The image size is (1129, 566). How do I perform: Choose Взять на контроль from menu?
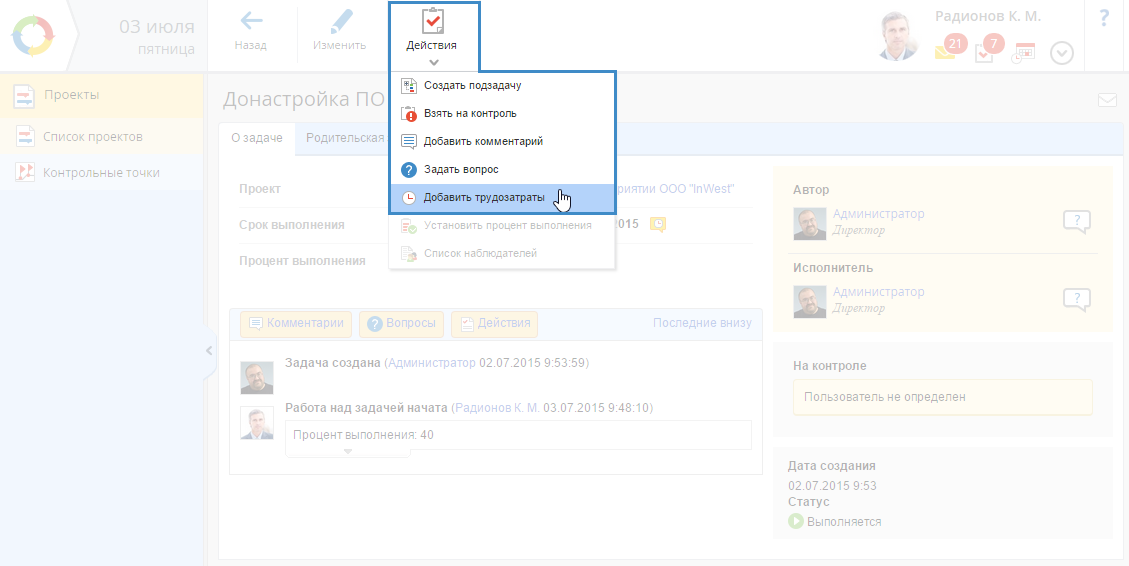pos(502,114)
